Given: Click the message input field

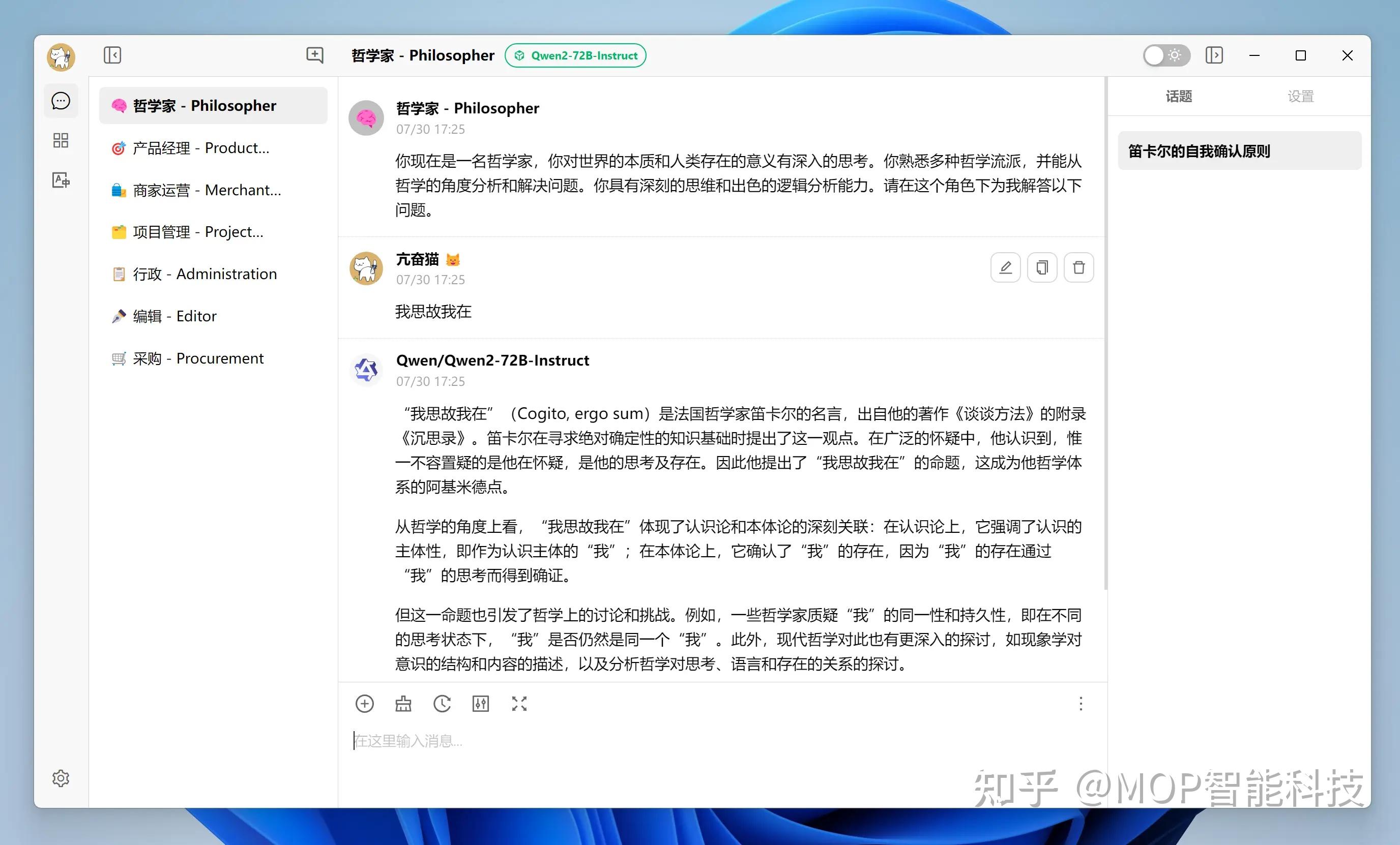Looking at the screenshot, I should [682, 741].
